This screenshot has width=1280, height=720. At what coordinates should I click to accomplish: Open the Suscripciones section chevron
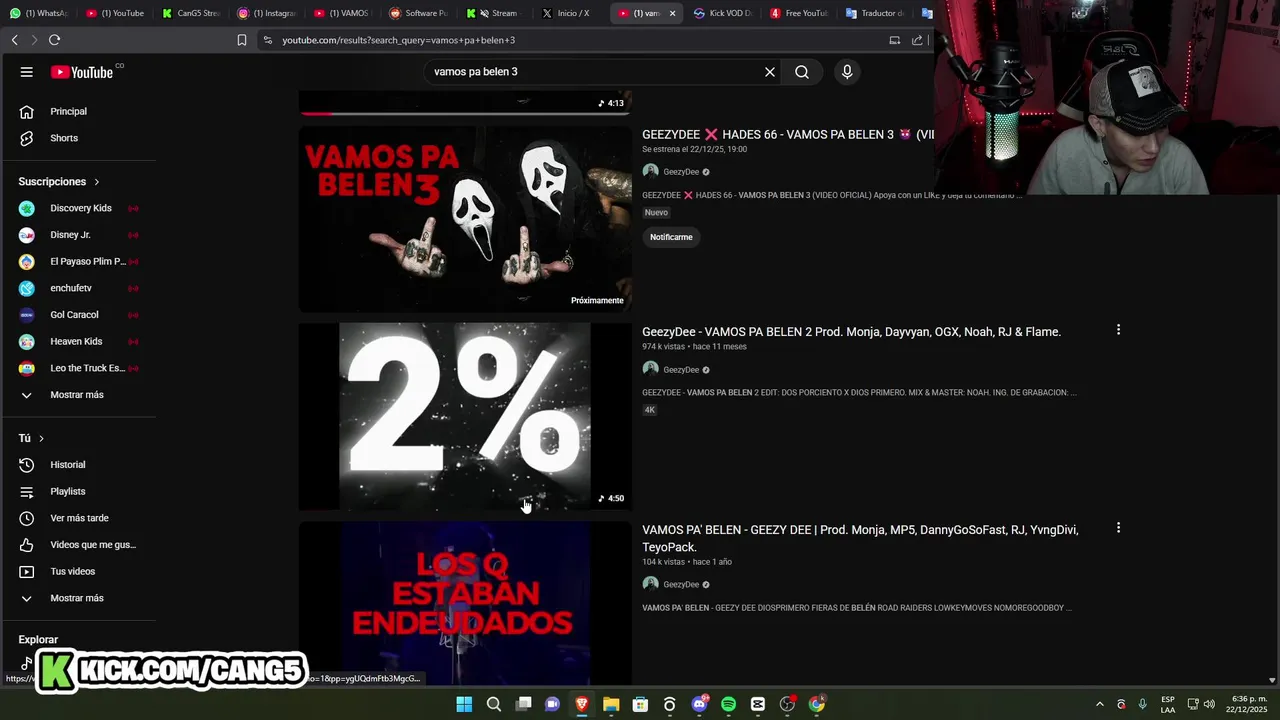coord(97,182)
